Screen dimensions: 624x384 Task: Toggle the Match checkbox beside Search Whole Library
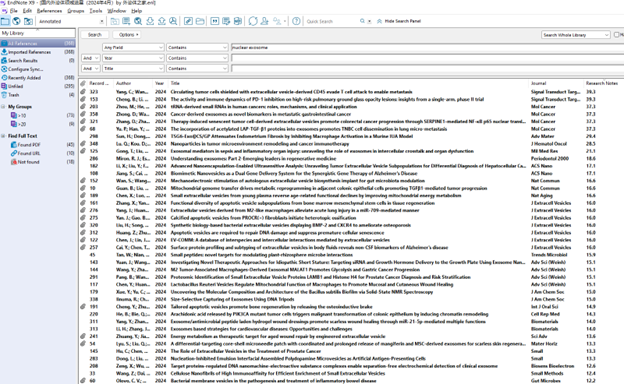point(616,35)
